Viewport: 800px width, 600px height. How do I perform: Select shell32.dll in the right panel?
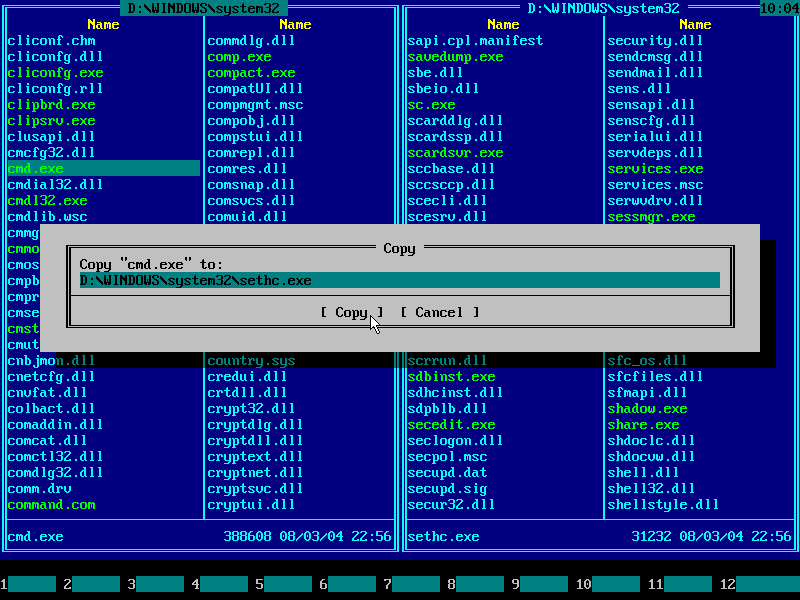coord(643,488)
